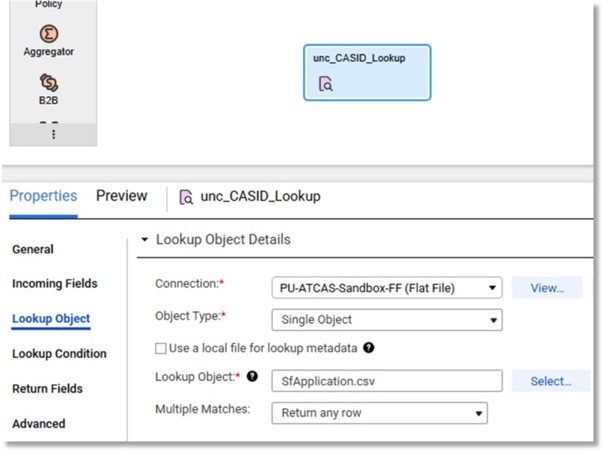Switch to the Properties tab
This screenshot has width=602, height=450.
[43, 196]
